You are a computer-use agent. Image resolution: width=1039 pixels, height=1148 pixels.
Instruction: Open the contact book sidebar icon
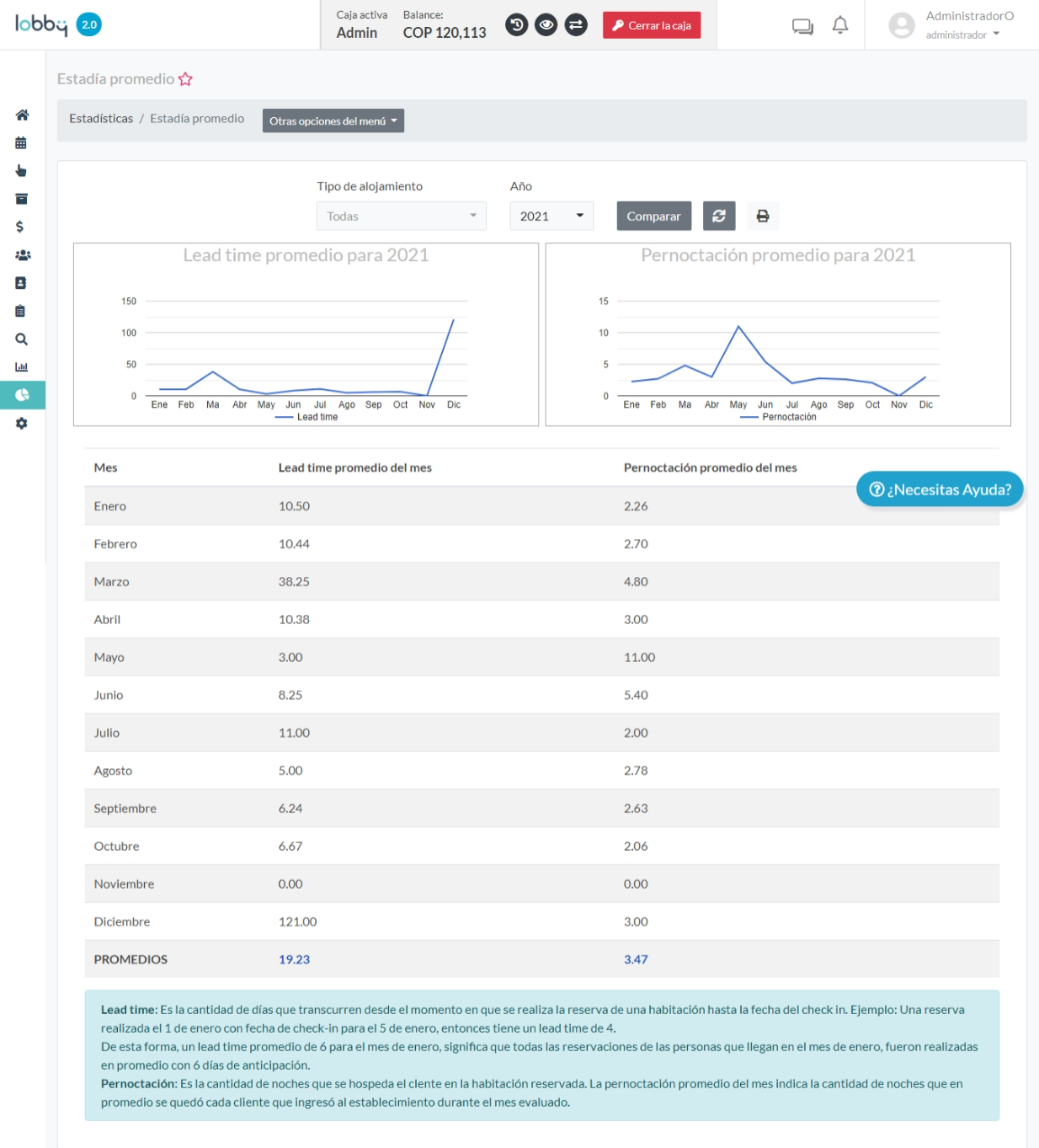(x=21, y=283)
